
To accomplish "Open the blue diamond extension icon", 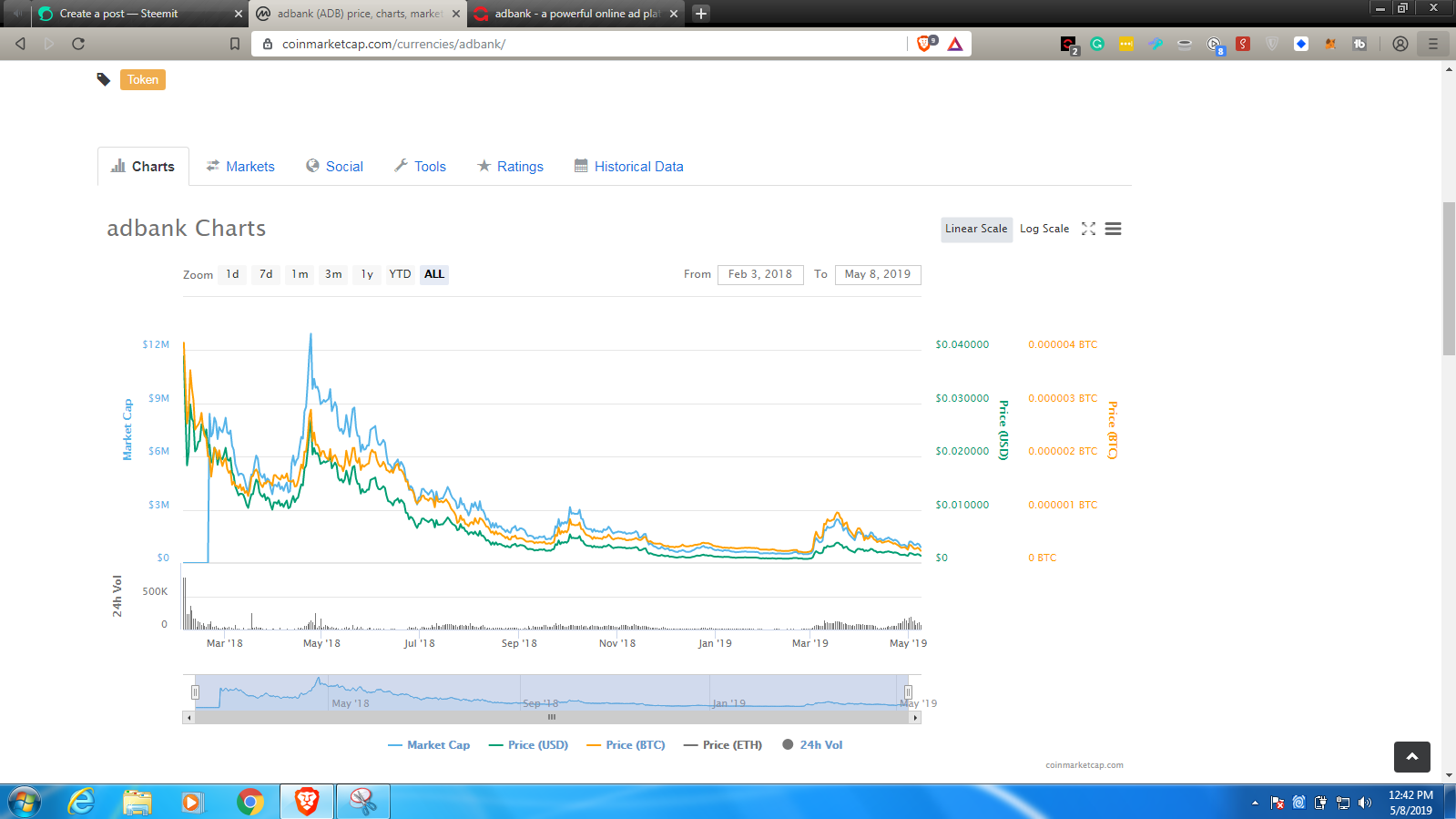I will click(x=1301, y=44).
